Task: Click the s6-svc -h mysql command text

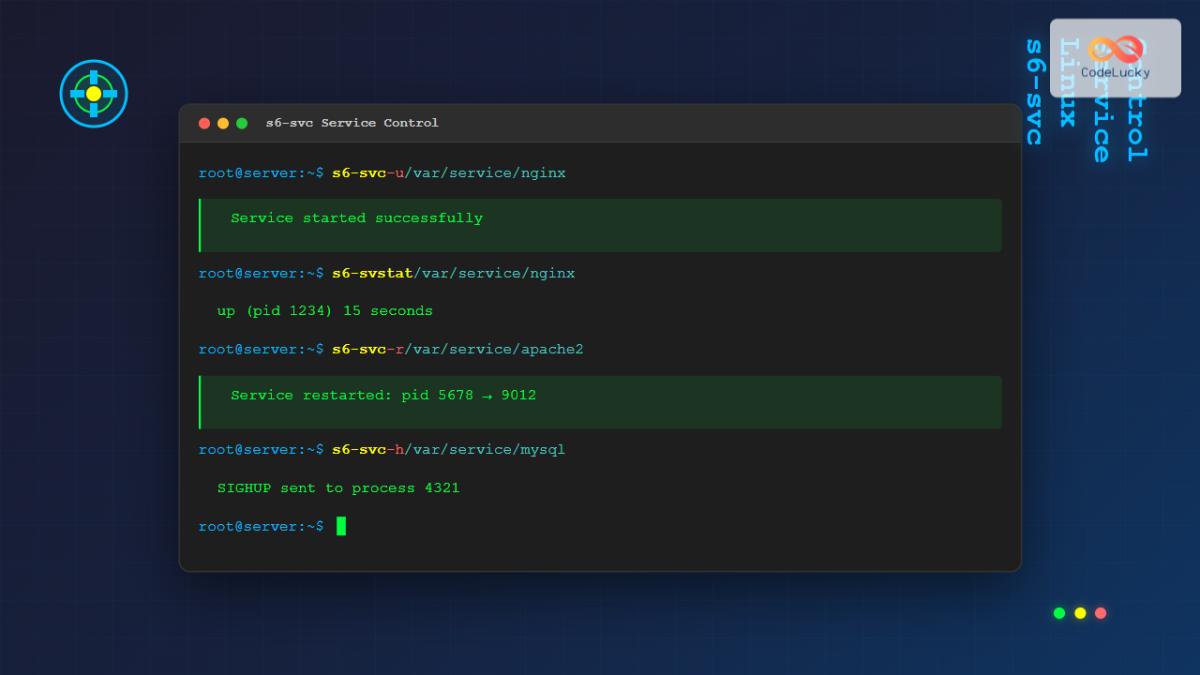Action: click(x=383, y=449)
